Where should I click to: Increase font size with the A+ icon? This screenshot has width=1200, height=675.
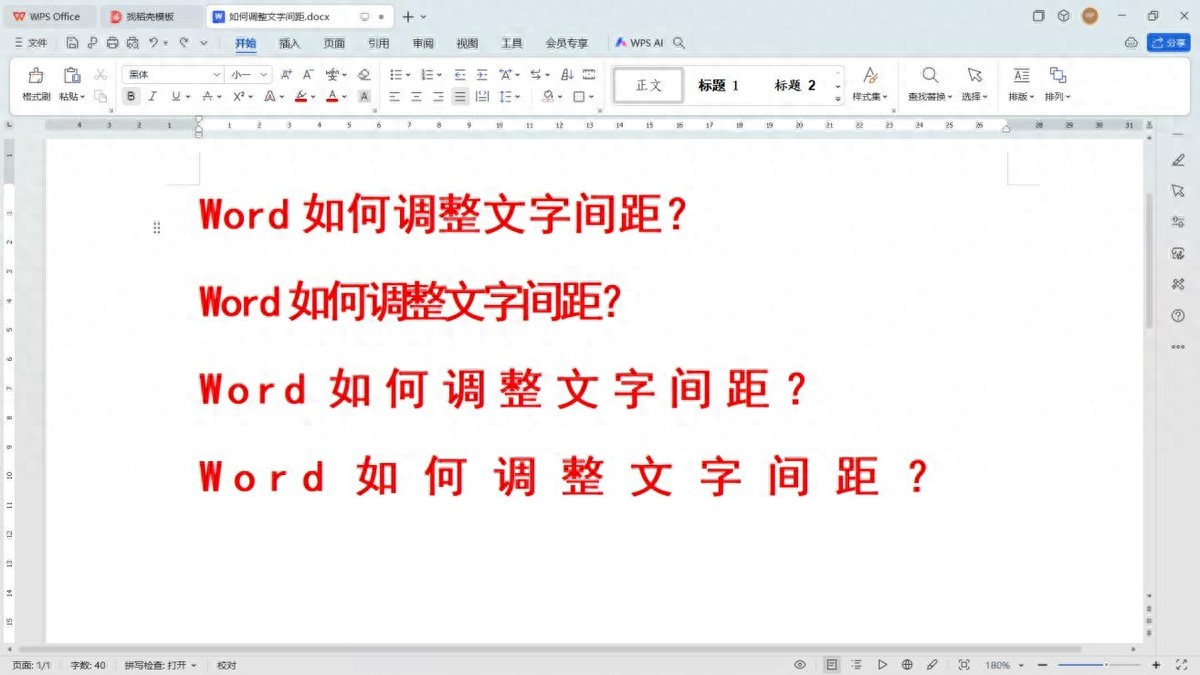coord(287,75)
